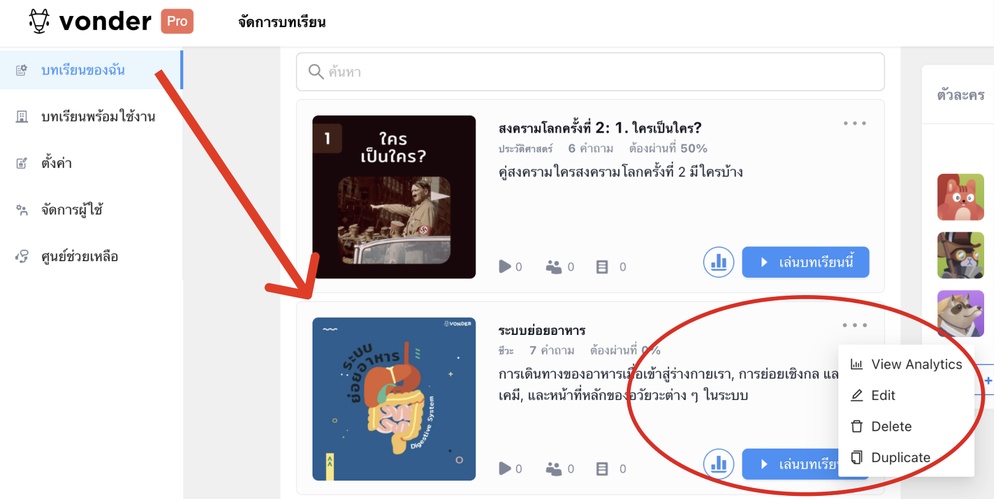Open analytics chart icon for digestive system lesson

click(719, 464)
